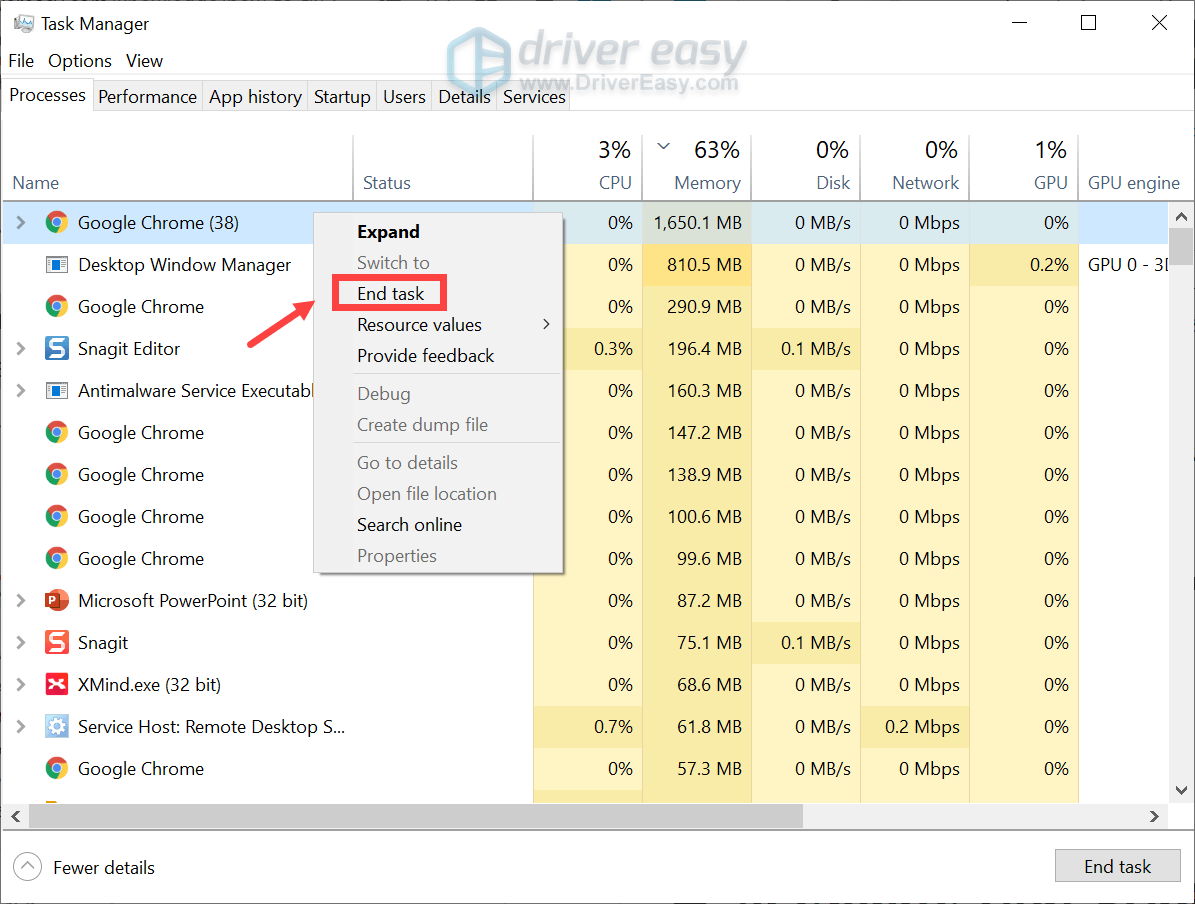Click the Antimalware Service Executable icon

pyautogui.click(x=56, y=390)
